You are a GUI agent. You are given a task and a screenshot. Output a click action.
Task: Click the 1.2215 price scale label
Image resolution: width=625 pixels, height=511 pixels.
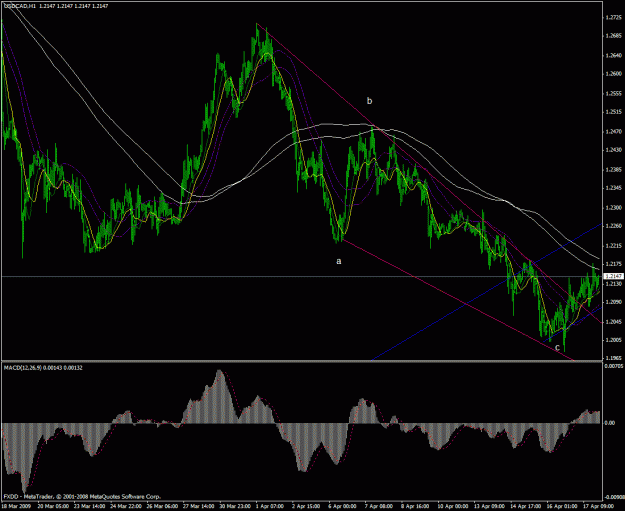click(x=613, y=246)
